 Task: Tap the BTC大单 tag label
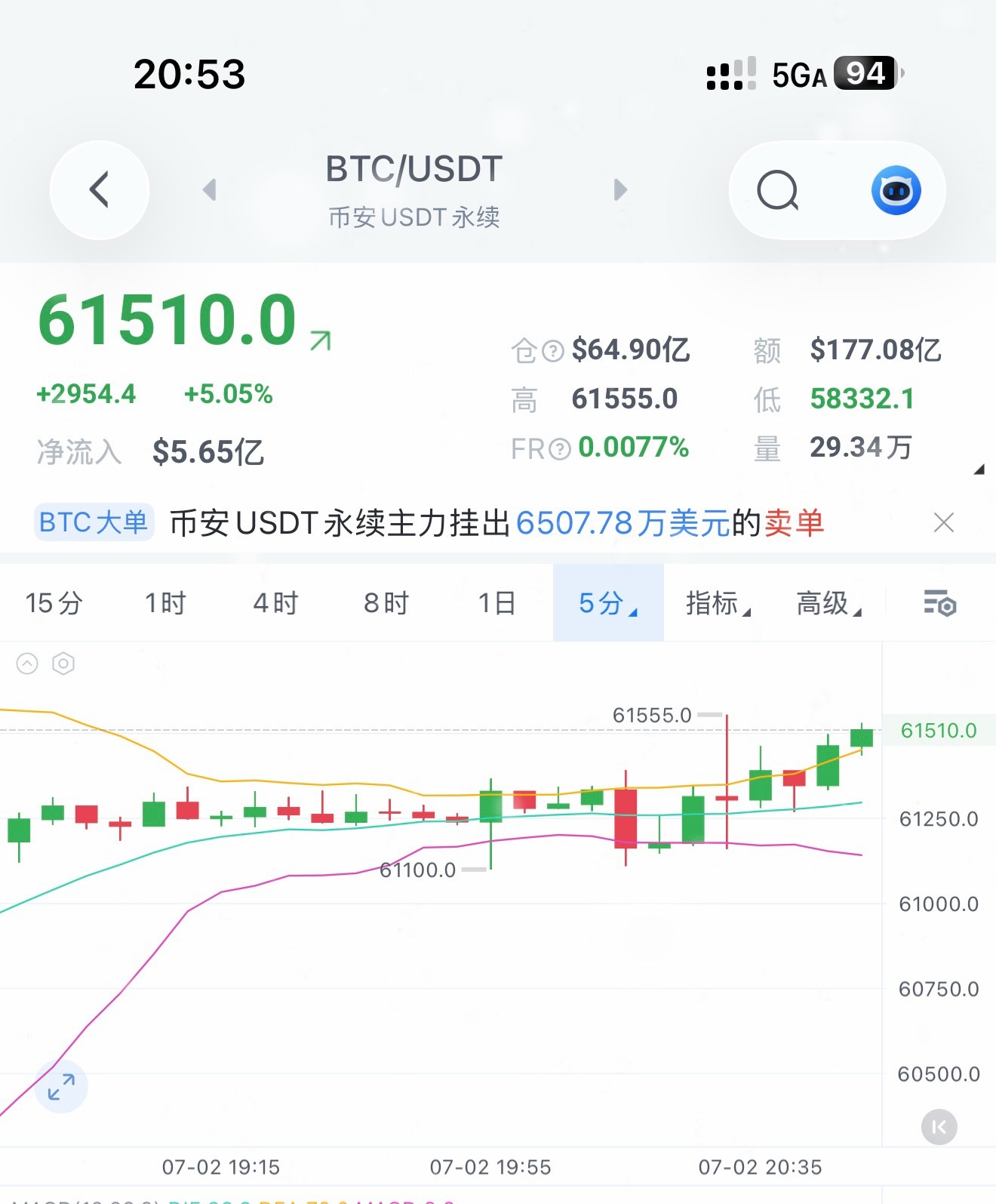94,522
